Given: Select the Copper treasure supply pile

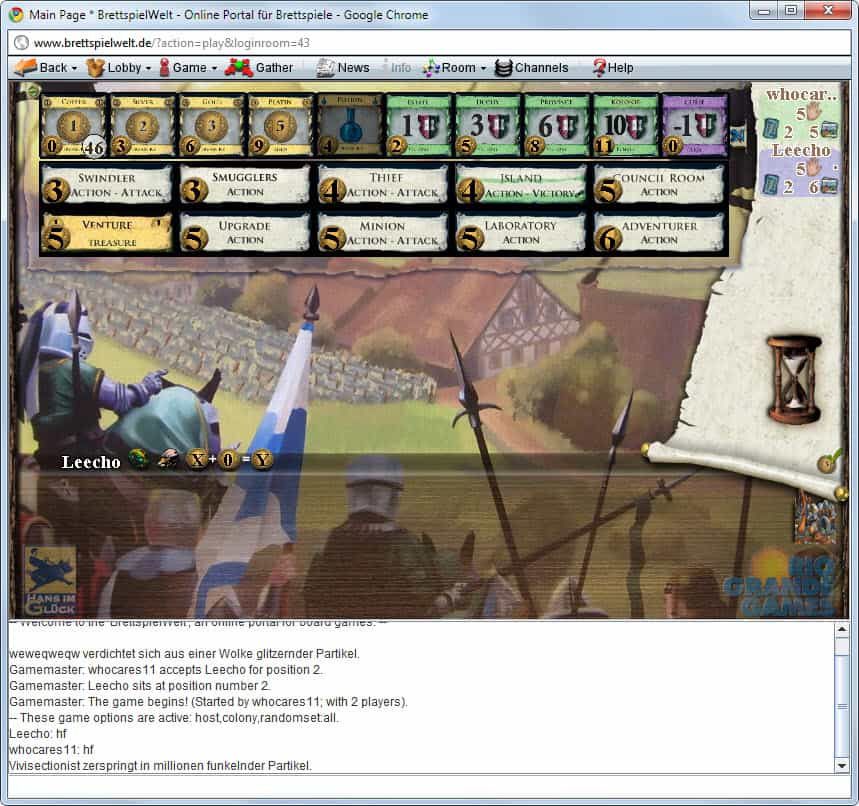Looking at the screenshot, I should (73, 125).
